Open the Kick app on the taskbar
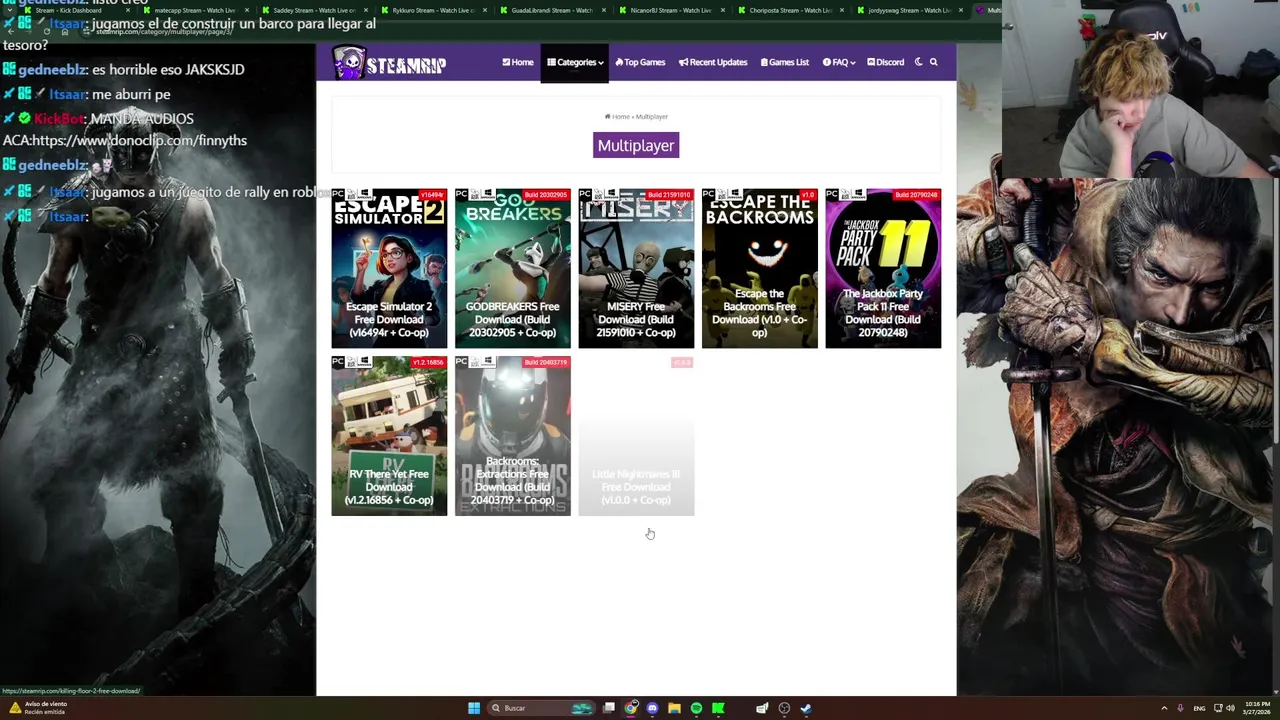Image resolution: width=1280 pixels, height=720 pixels. (718, 708)
